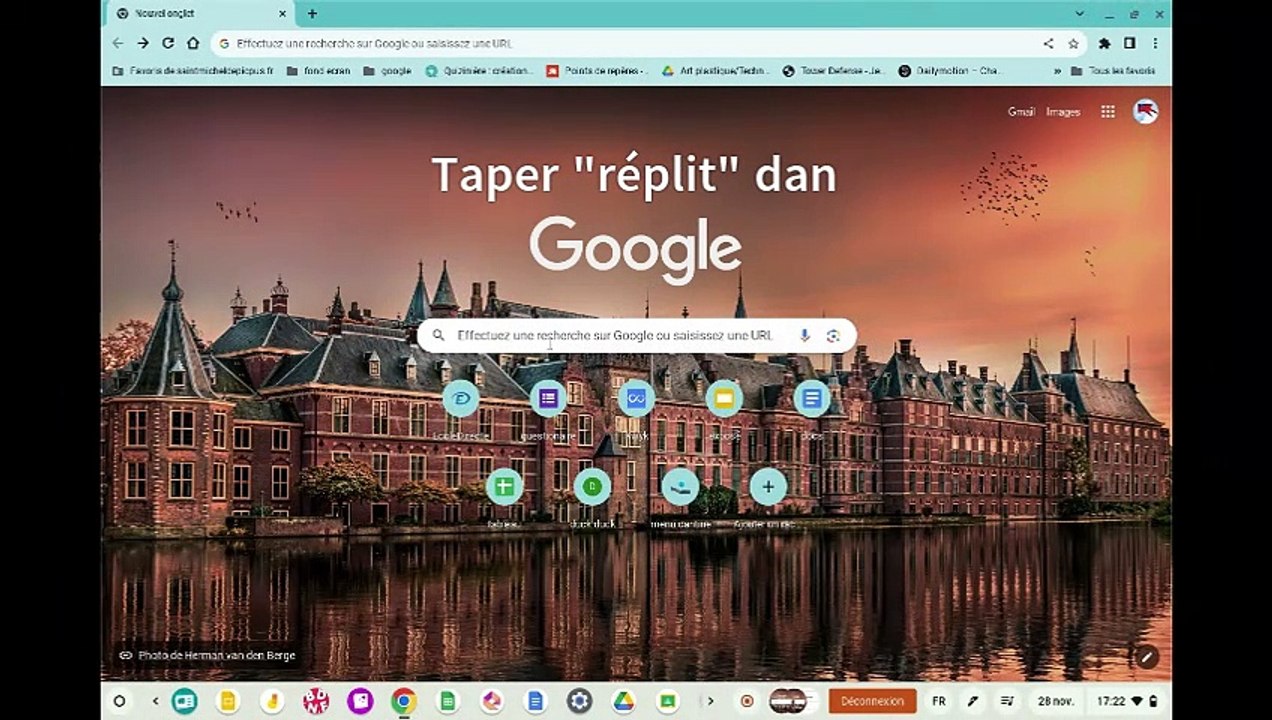Open the system tray at 17:22 clock
This screenshot has height=720, width=1272.
pos(1127,701)
